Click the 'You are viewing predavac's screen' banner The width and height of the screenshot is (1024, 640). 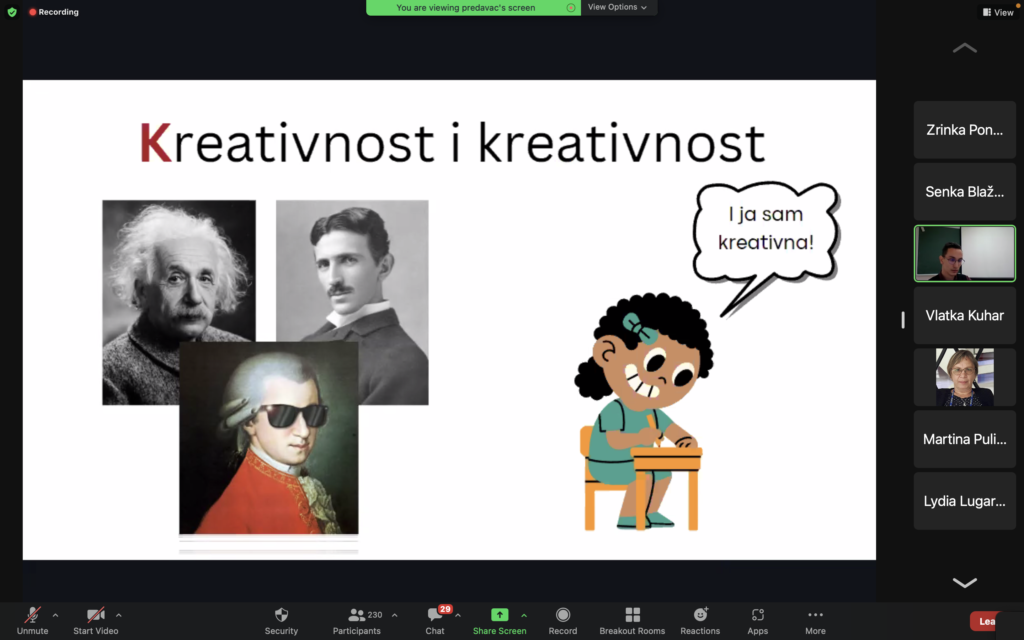click(x=473, y=7)
